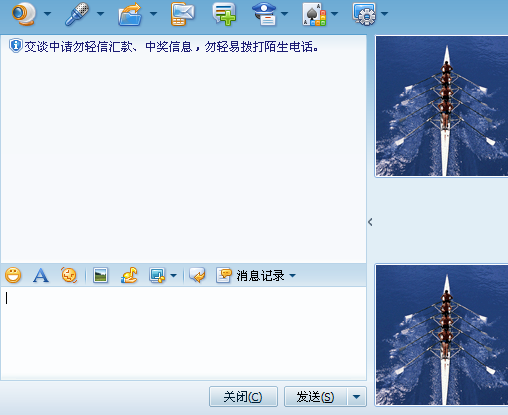Viewport: 508px width, 415px height.
Task: Open the report police-hat icon
Action: 265,14
